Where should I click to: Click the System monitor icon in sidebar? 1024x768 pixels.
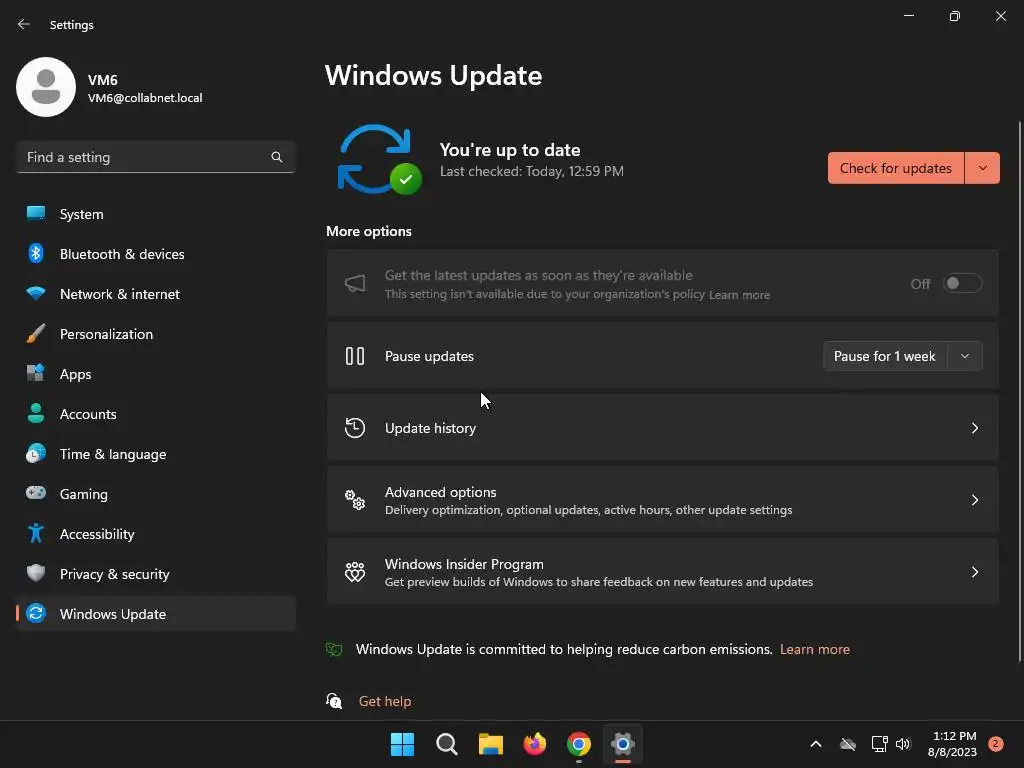pos(36,214)
